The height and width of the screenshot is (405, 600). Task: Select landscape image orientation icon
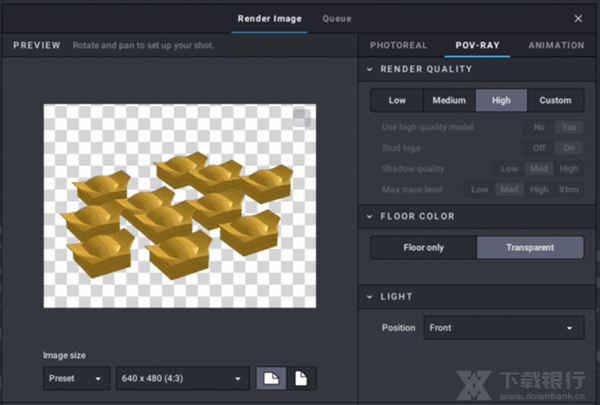[x=271, y=378]
